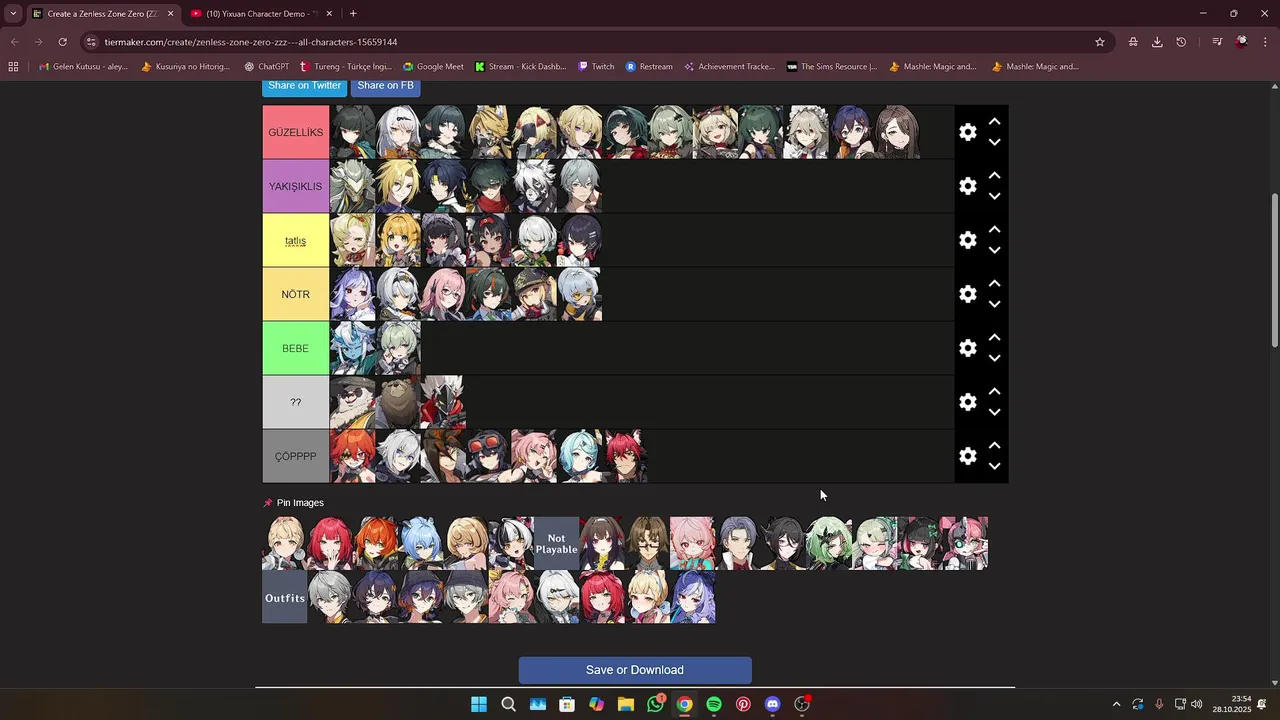Open the Google Meet bookmark
Screen dimensions: 1280x720
click(x=433, y=67)
